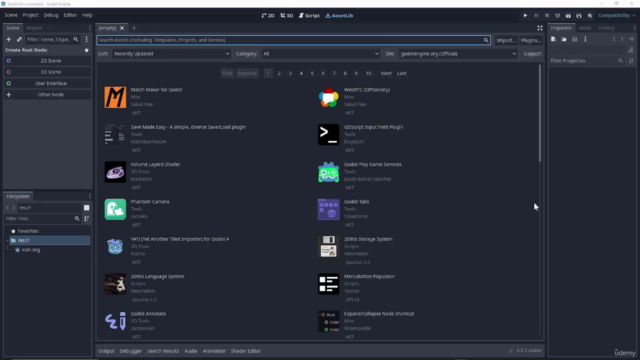Open GDScript Input Field Plugin icon
Image resolution: width=640 pixels, height=360 pixels.
(x=329, y=135)
